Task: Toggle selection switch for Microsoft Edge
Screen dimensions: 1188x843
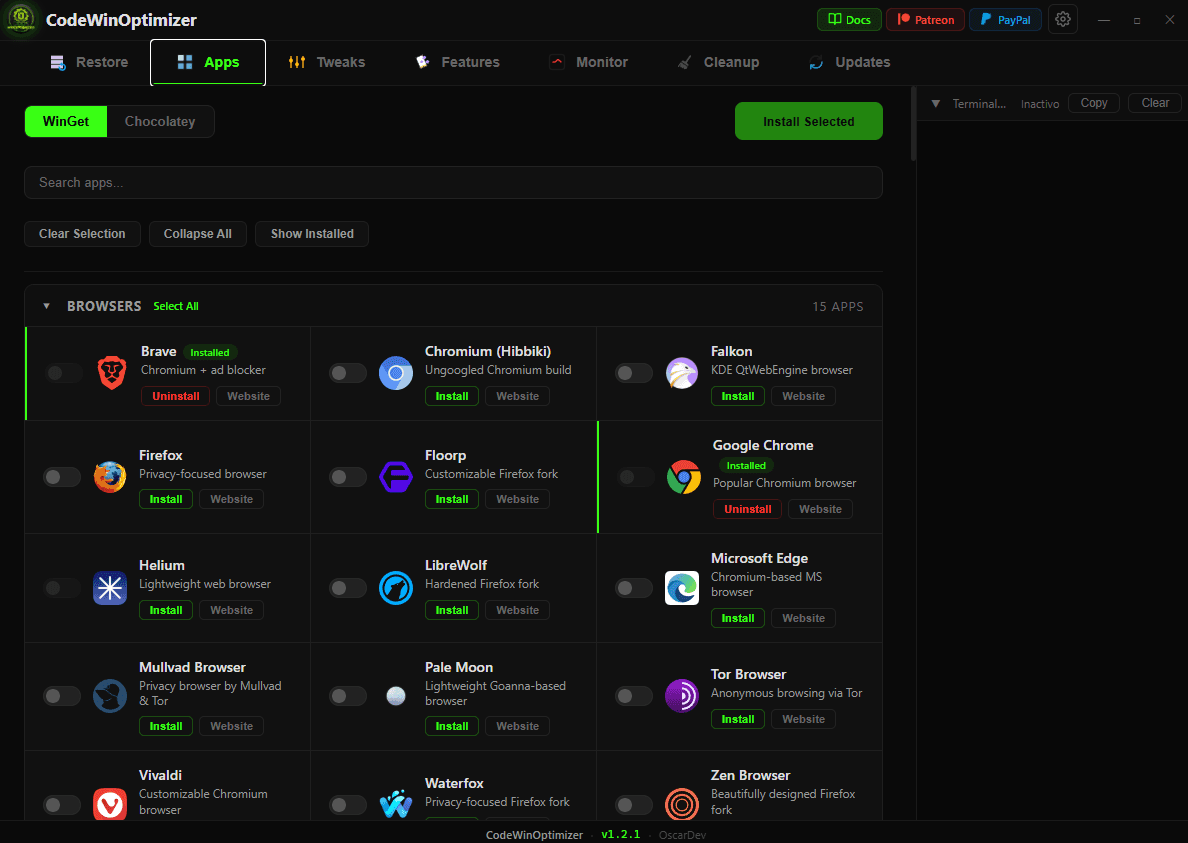Action: coord(634,588)
